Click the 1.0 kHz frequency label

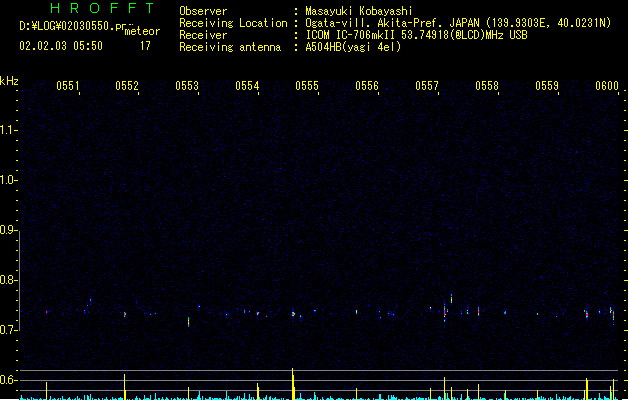click(x=8, y=180)
